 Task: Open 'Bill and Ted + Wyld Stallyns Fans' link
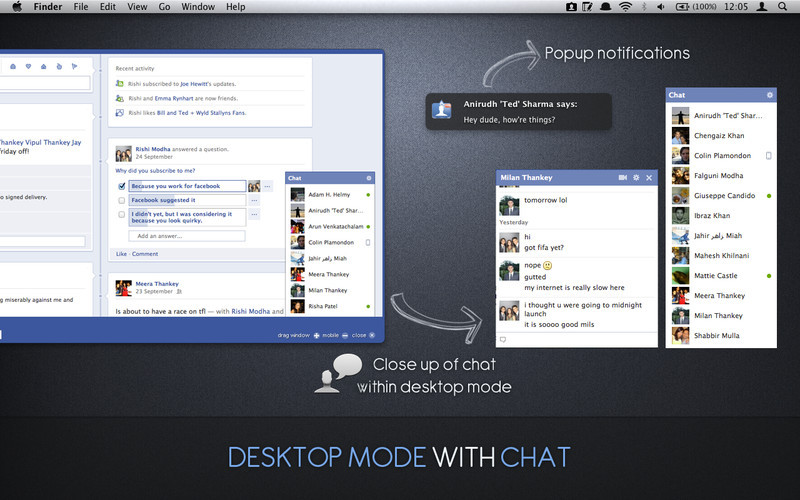point(202,113)
